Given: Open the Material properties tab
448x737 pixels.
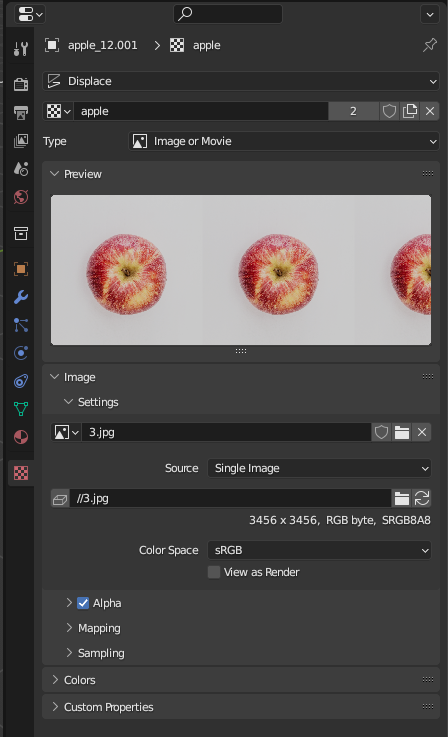Looking at the screenshot, I should pos(21,437).
